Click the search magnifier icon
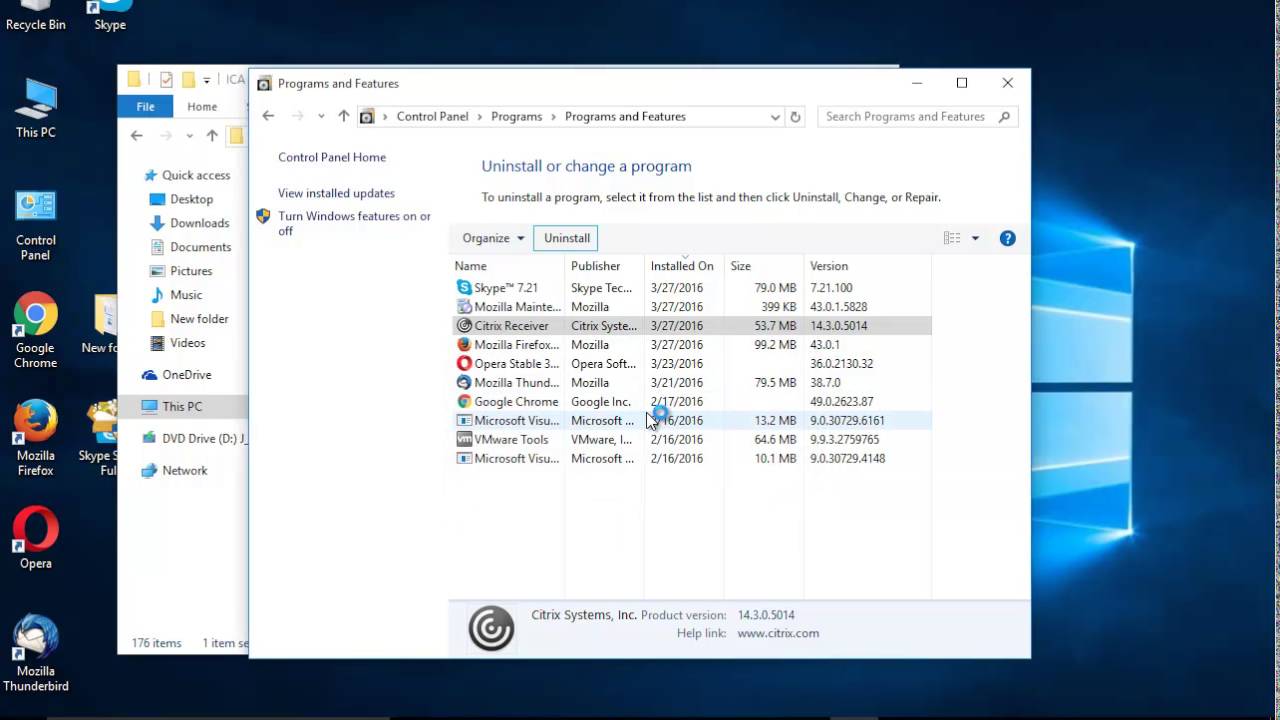Viewport: 1280px width, 720px height. [1005, 117]
